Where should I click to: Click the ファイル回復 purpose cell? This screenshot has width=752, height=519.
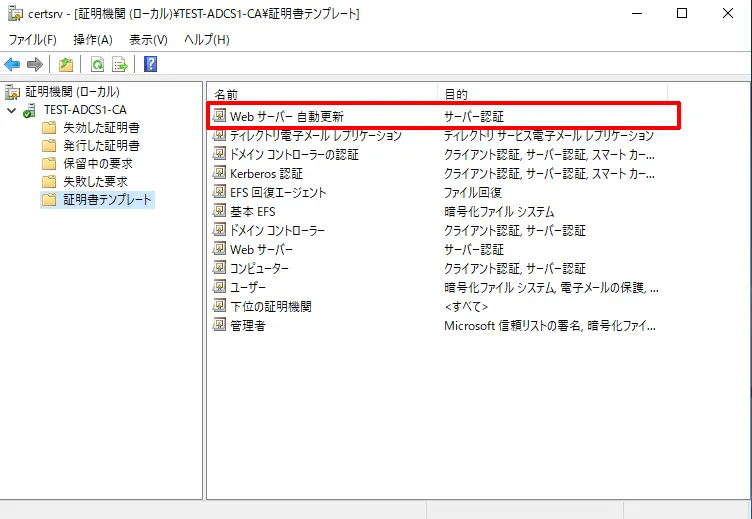click(x=473, y=192)
